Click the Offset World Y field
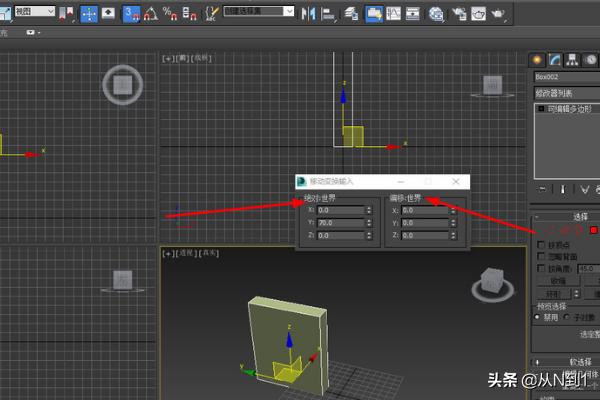The width and height of the screenshot is (600, 400). coord(425,223)
